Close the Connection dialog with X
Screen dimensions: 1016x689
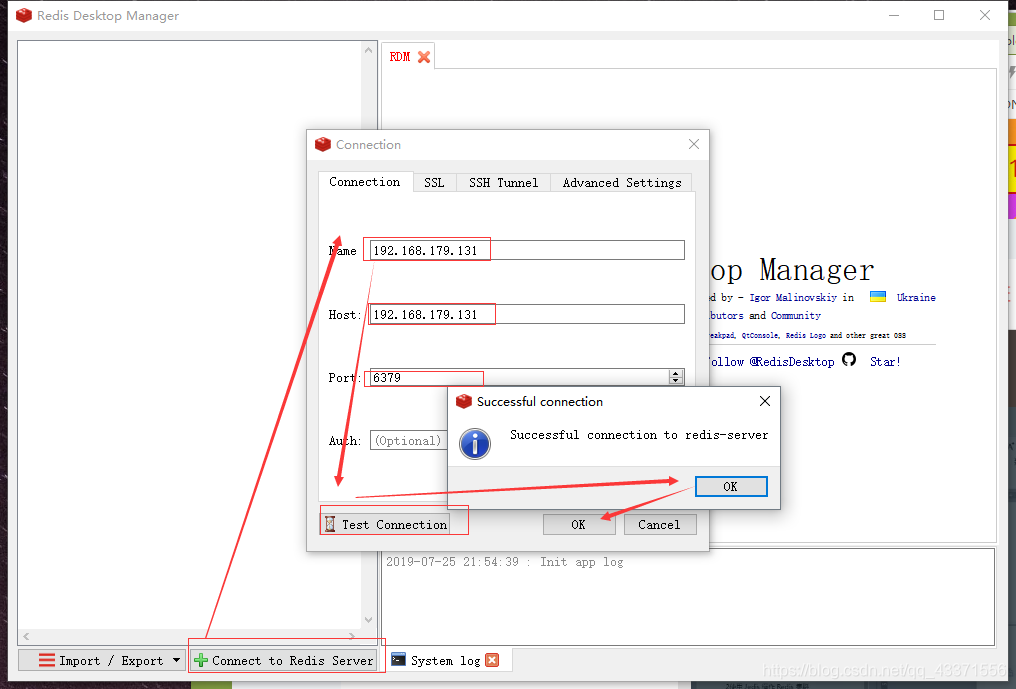[x=694, y=144]
